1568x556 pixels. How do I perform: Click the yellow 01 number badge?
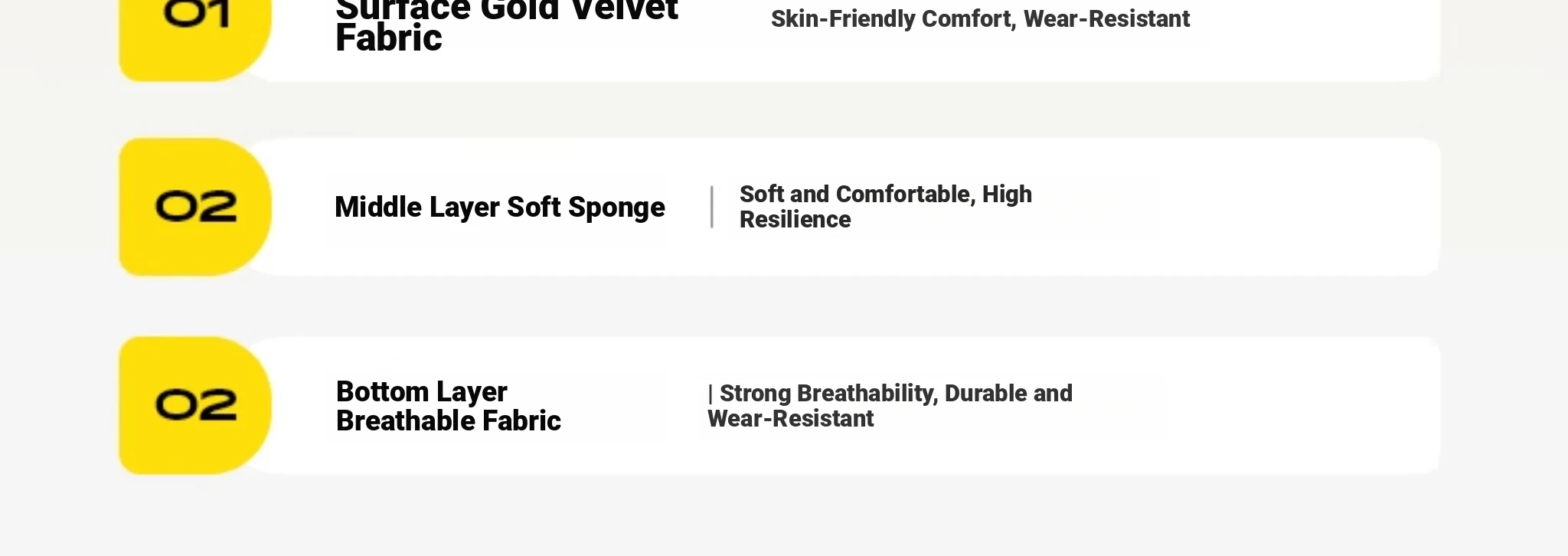click(195, 40)
